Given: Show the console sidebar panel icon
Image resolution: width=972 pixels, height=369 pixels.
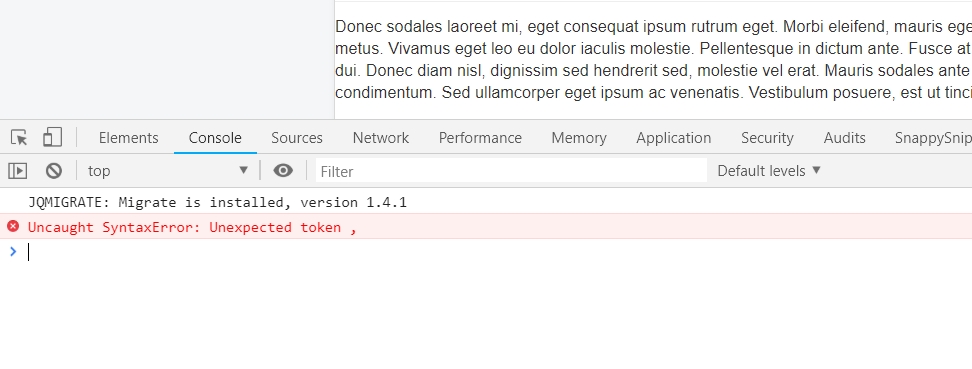Looking at the screenshot, I should coord(18,171).
